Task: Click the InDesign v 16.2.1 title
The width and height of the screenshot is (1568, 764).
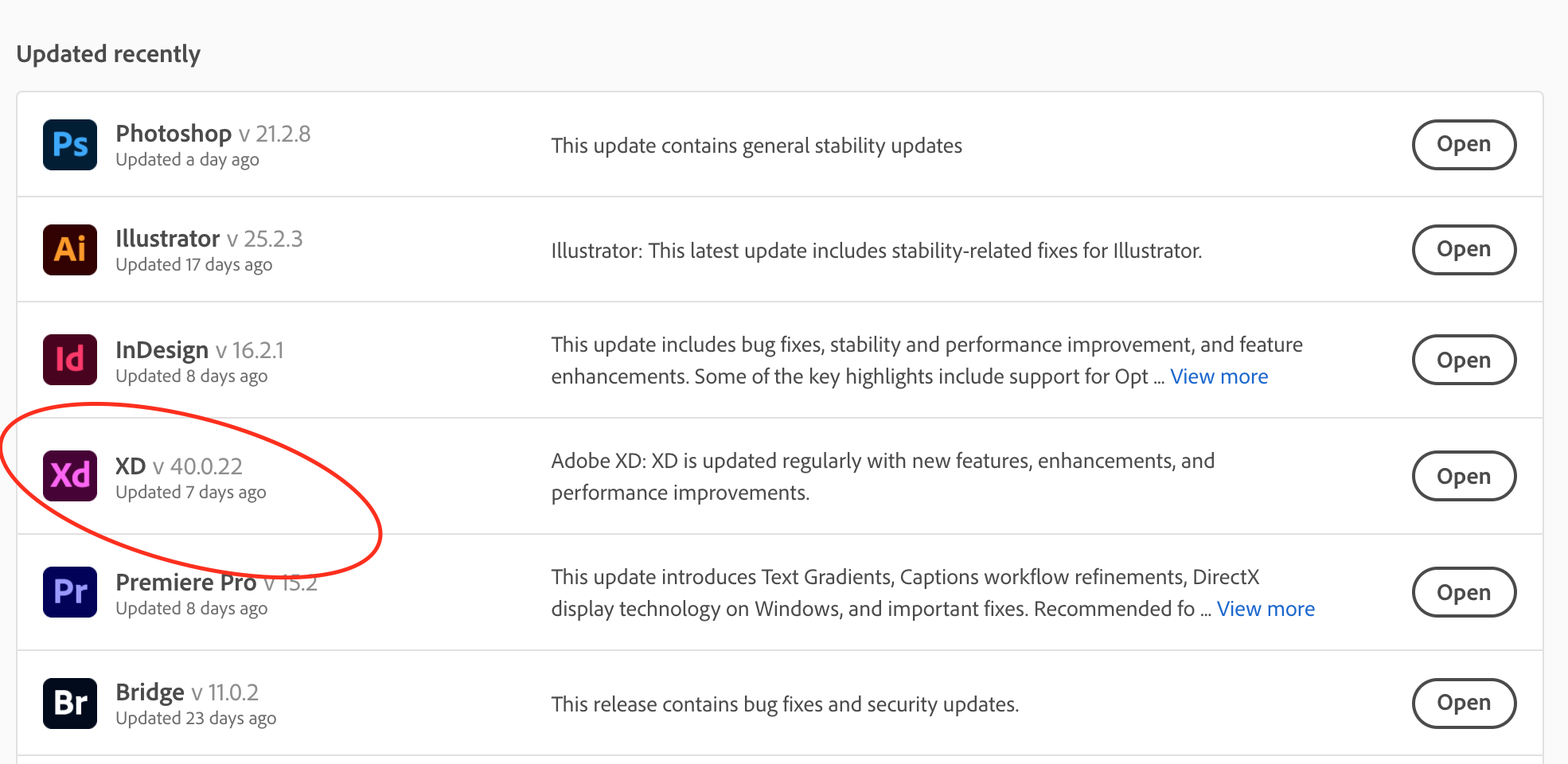Action: [x=199, y=350]
